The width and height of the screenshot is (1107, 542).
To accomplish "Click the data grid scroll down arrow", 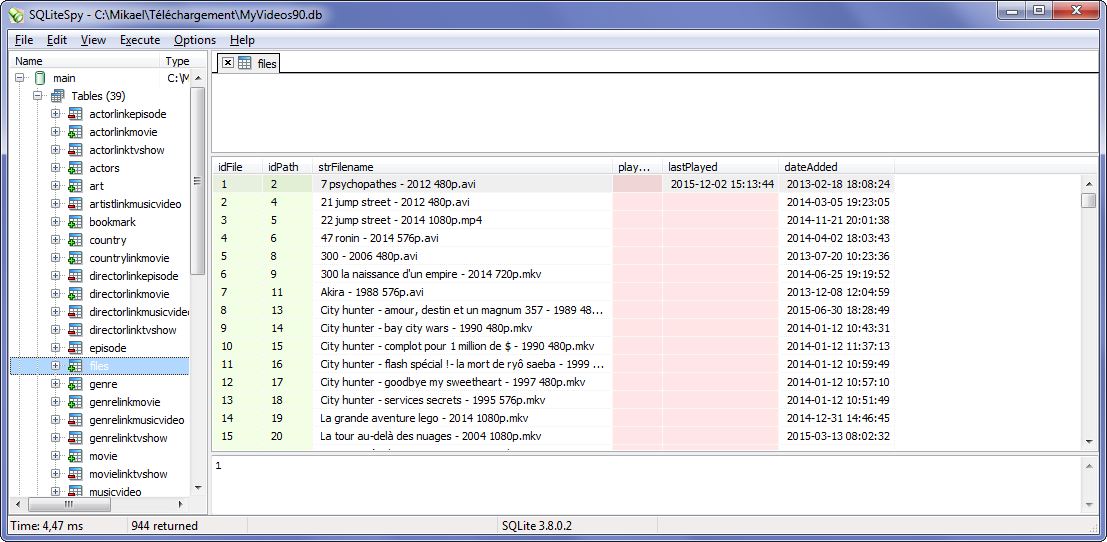I will coord(1089,442).
